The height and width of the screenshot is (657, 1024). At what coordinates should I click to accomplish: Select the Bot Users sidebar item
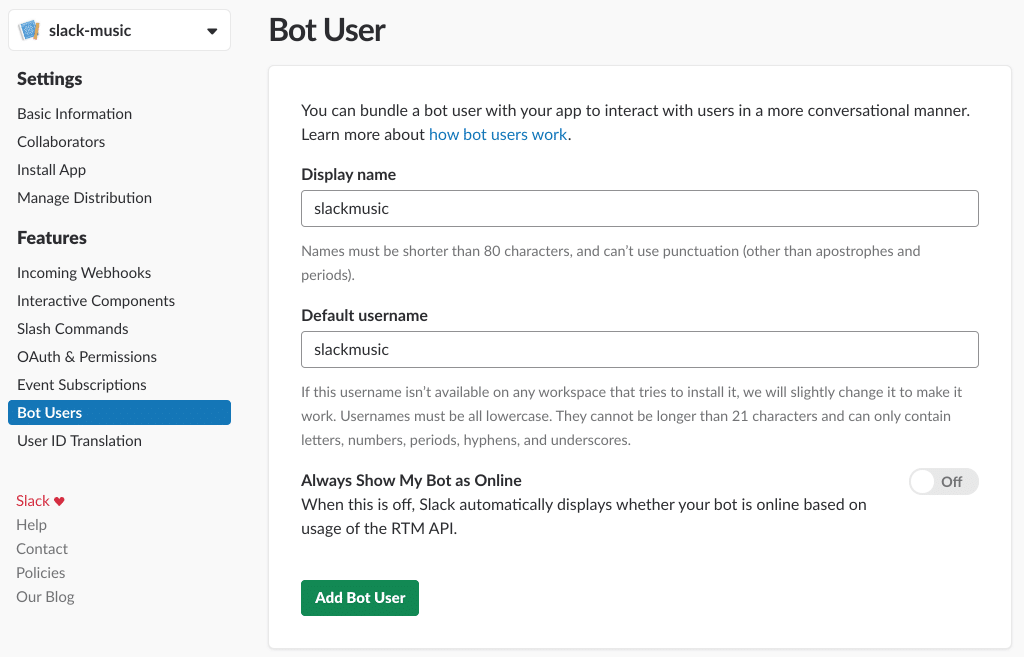[120, 413]
